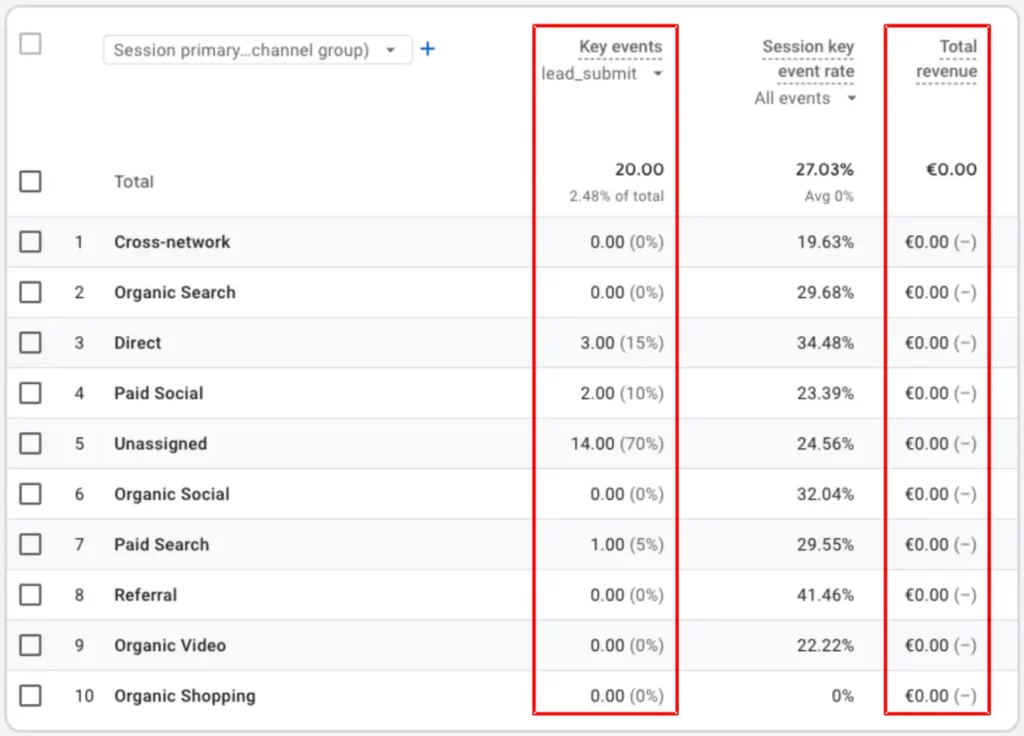
Task: Select the Cross-network row checkbox
Action: [x=30, y=242]
